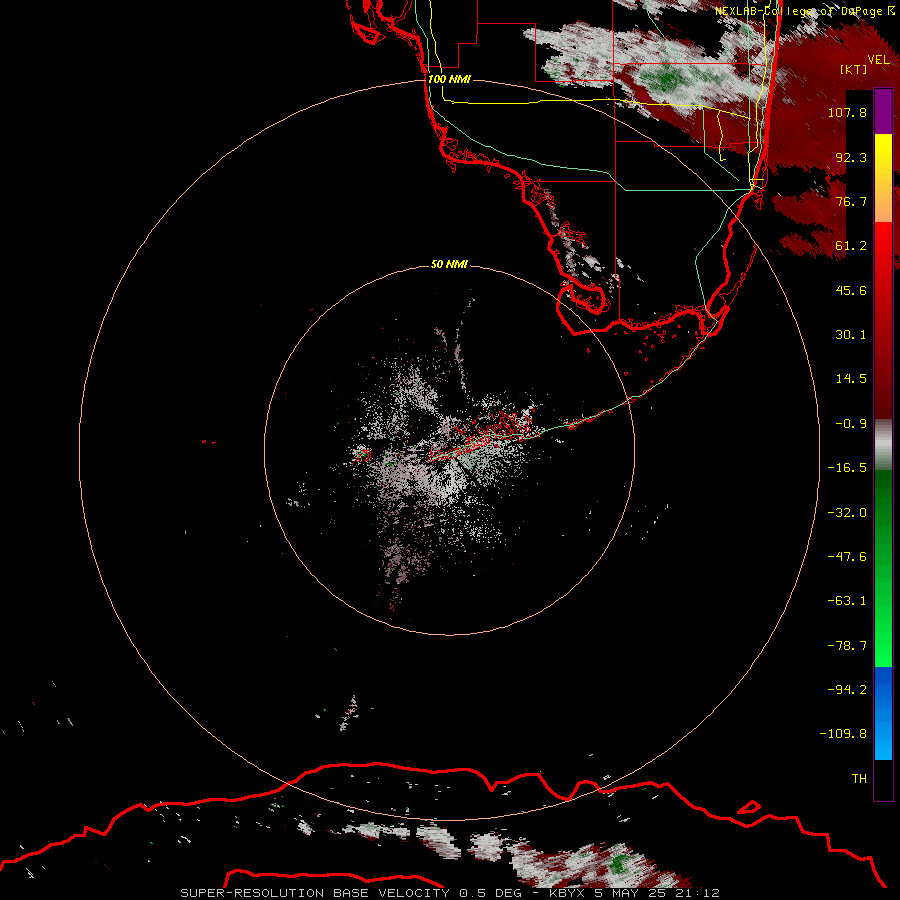Click the -47.6 legend value
The width and height of the screenshot is (900, 900).
pyautogui.click(x=847, y=557)
